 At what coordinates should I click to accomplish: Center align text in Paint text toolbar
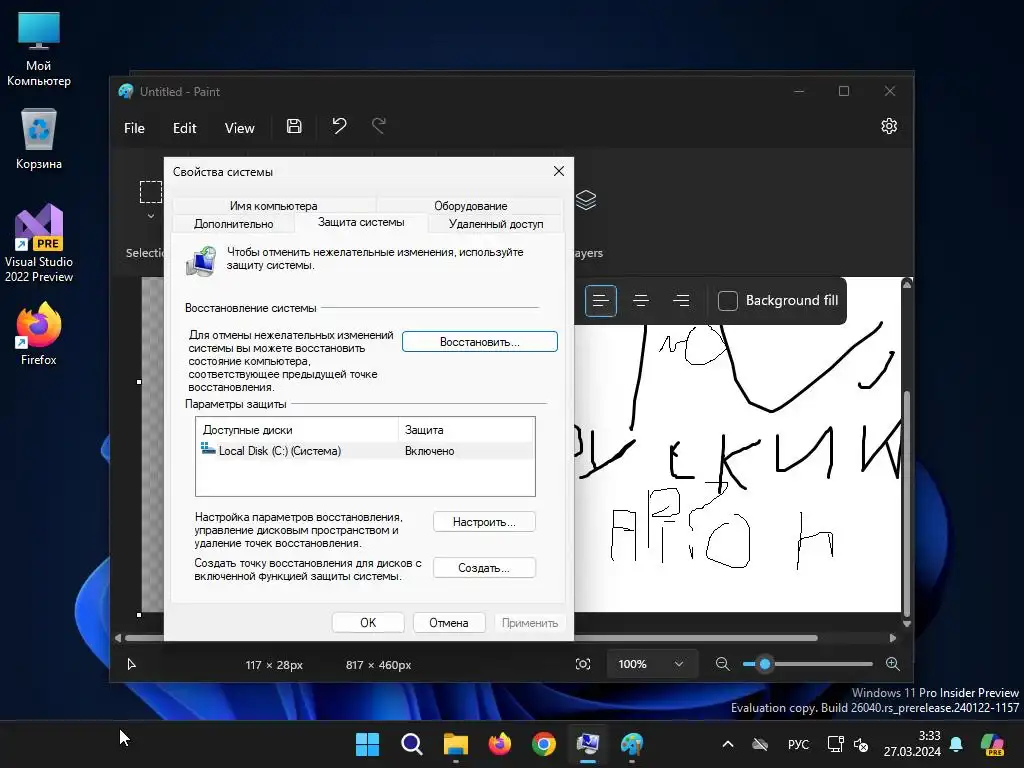(641, 300)
